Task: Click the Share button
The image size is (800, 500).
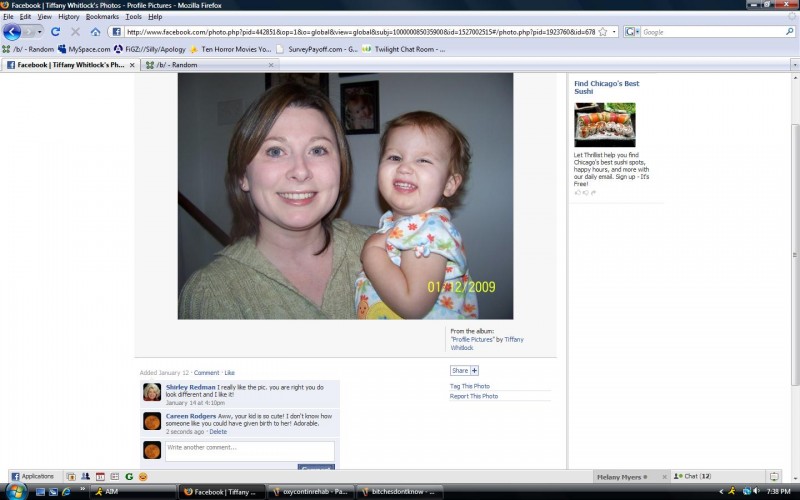Action: (x=464, y=370)
